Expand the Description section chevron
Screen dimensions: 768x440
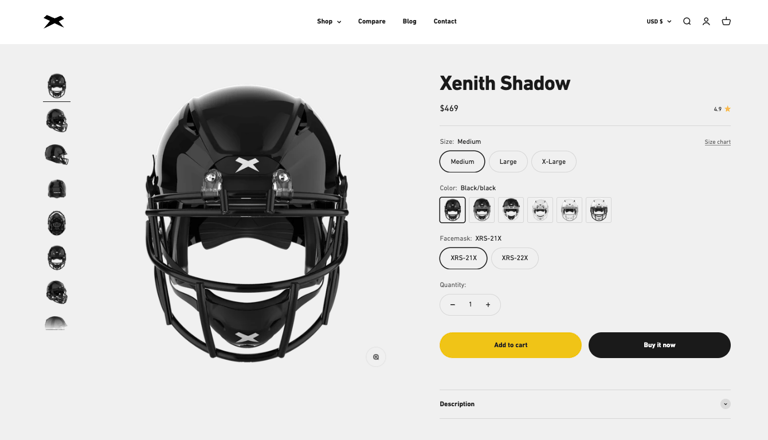(725, 404)
